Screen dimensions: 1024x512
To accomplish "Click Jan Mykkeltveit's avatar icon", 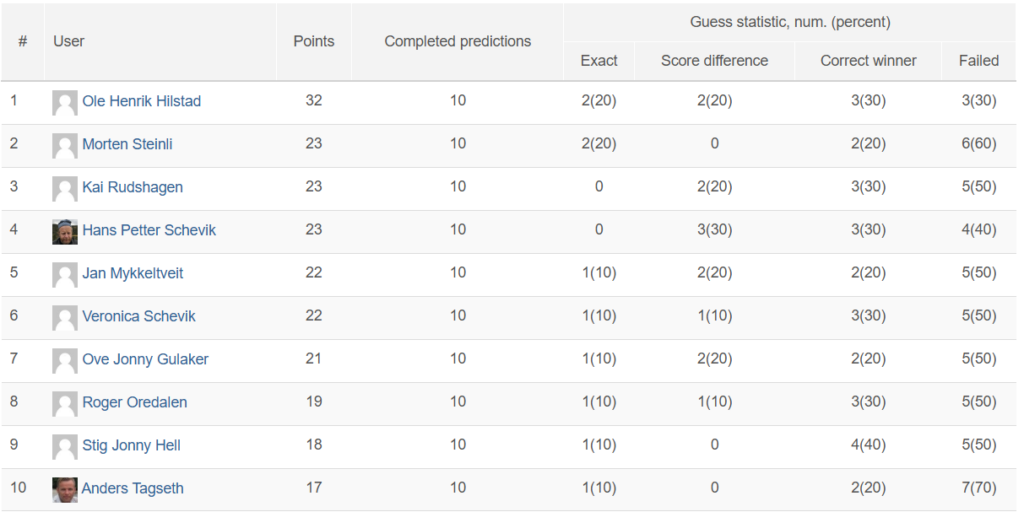I will coord(65,274).
